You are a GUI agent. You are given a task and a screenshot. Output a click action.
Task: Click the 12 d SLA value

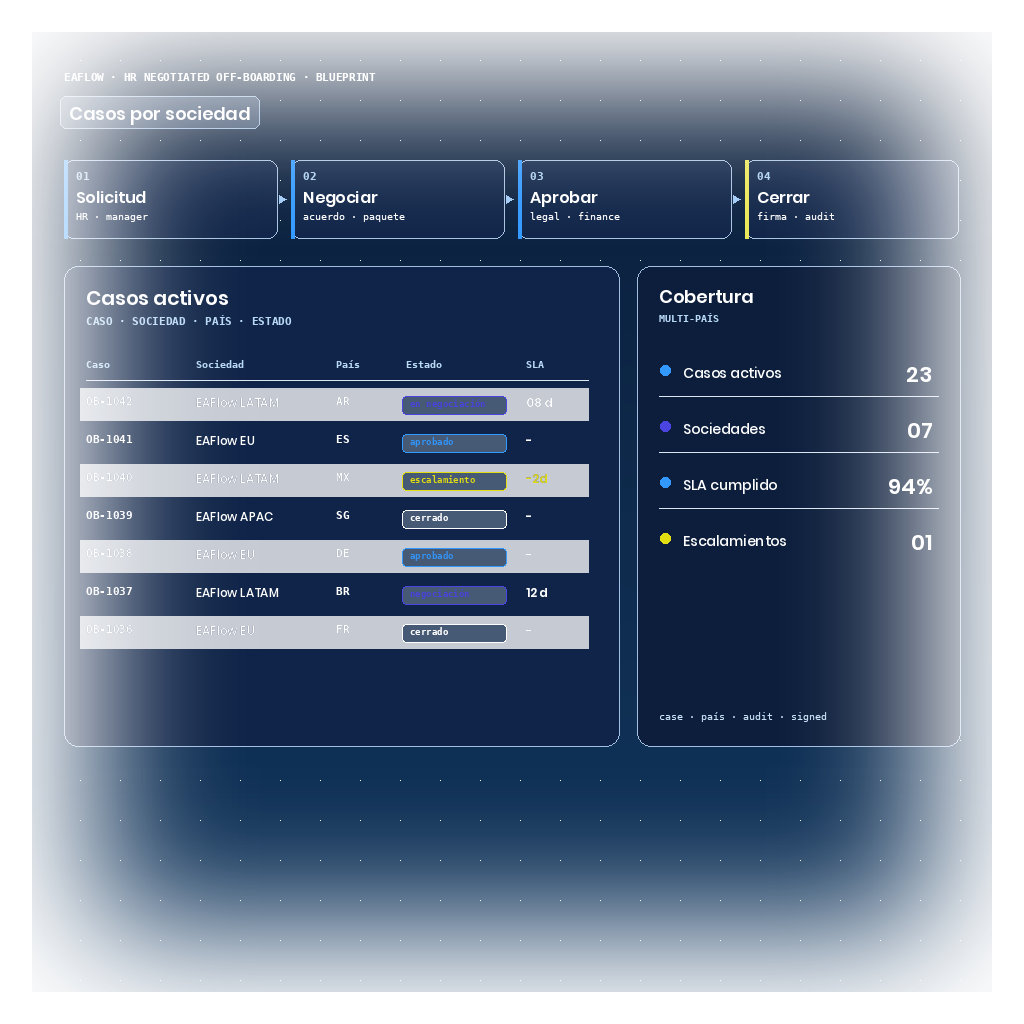(537, 593)
